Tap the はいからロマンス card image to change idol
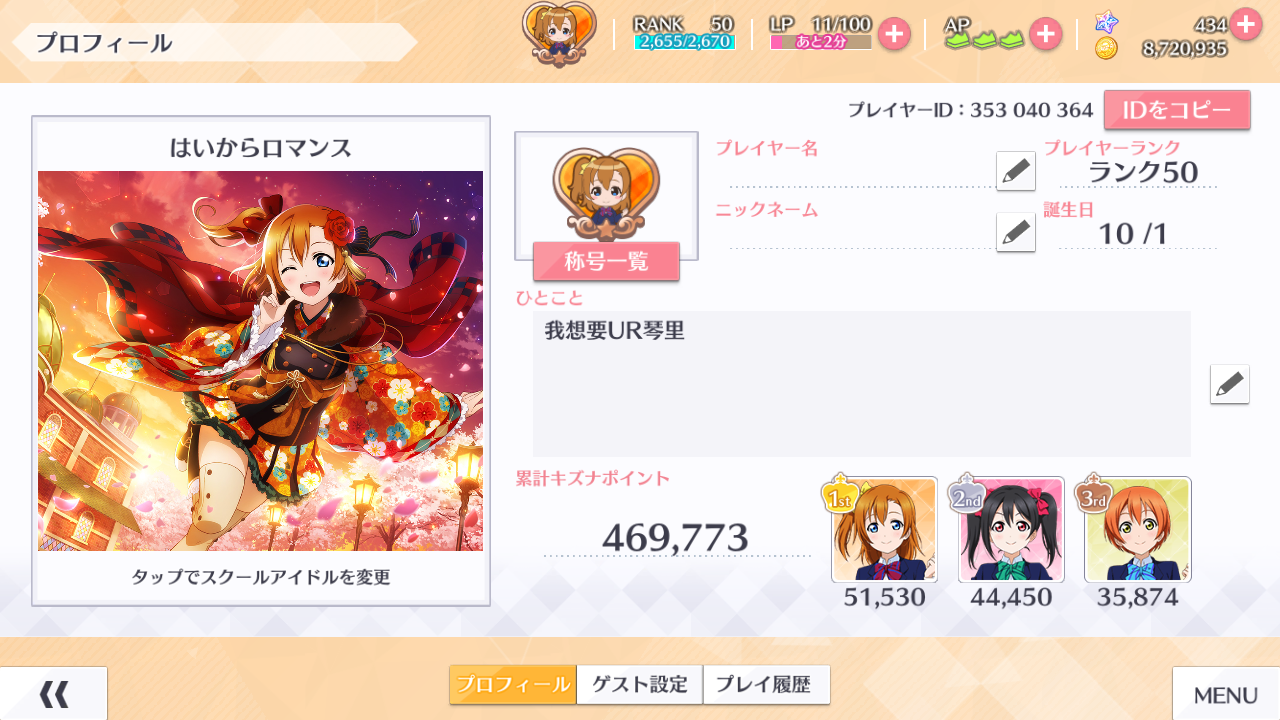Image resolution: width=1280 pixels, height=720 pixels. [261, 361]
